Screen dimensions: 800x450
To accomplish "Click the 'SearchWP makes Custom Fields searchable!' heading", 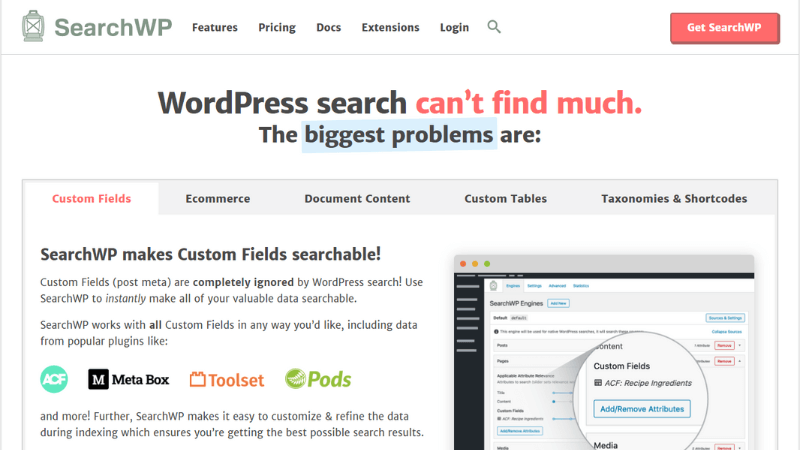I will 211,254.
